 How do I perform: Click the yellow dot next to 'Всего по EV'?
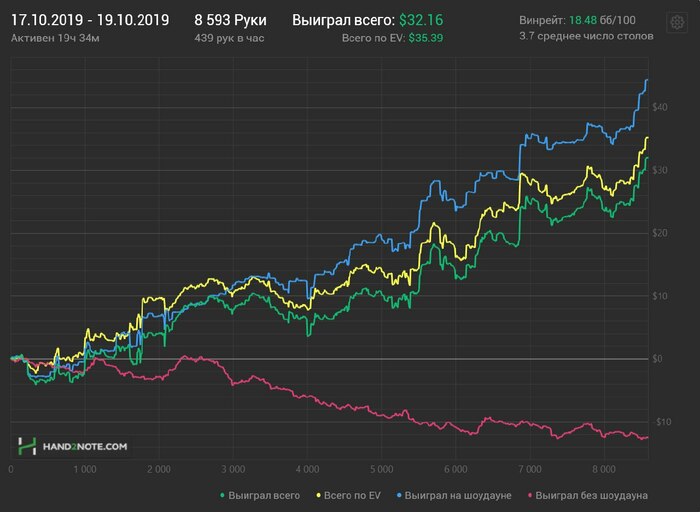(319, 495)
